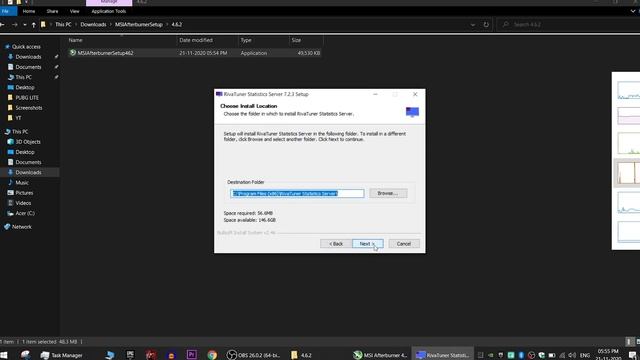Open the File menu in Explorer
640x360 pixels.
7,11
